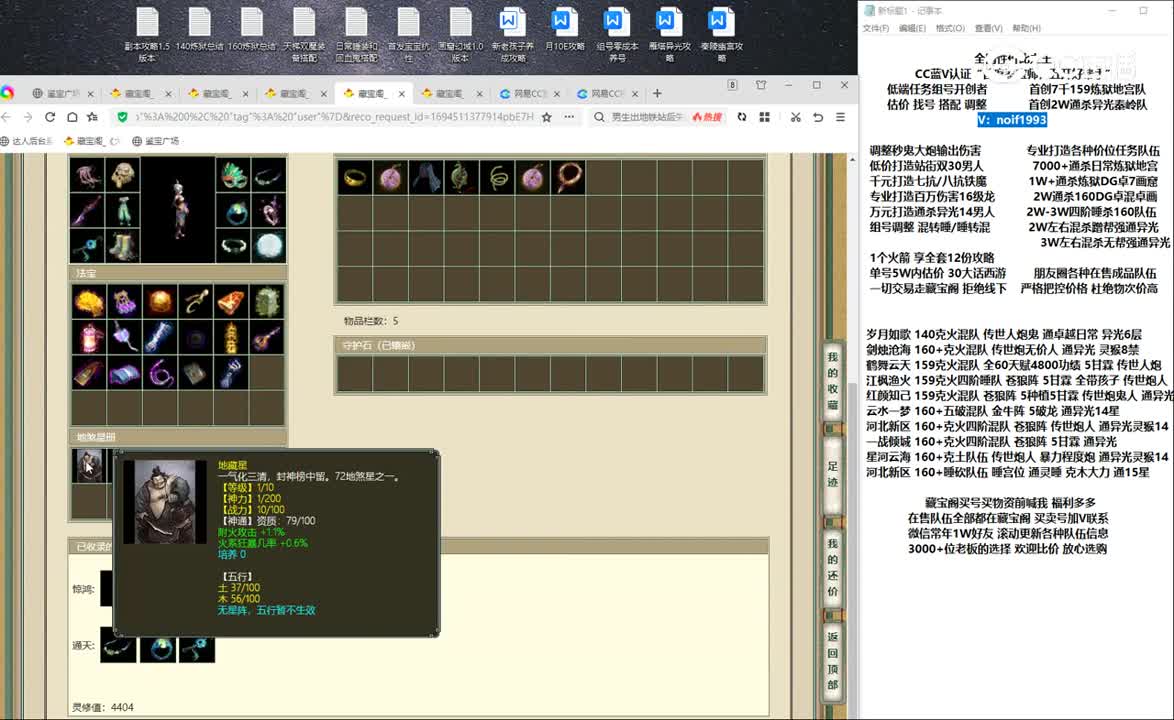Open the Notepad 帮助(H) menu
The height and width of the screenshot is (720, 1174).
coord(1026,28)
